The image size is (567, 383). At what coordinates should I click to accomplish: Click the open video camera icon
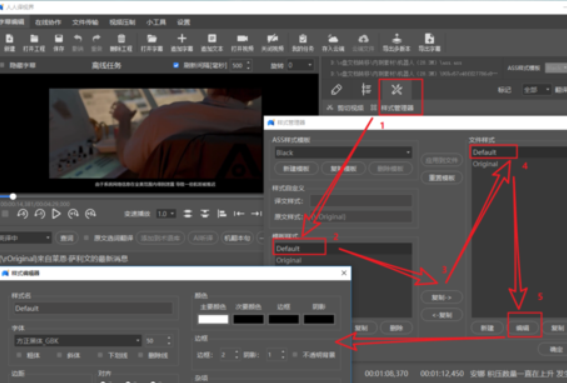pyautogui.click(x=242, y=39)
